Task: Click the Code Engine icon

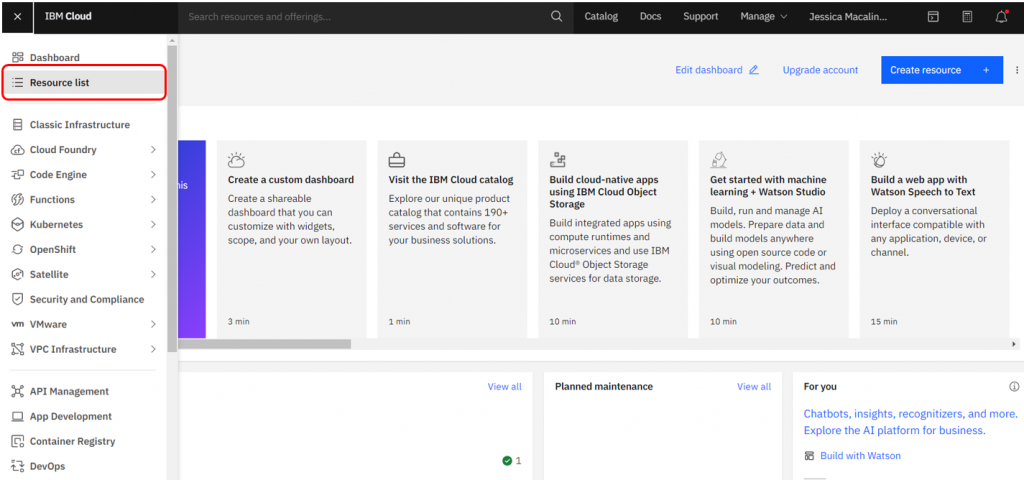Action: pyautogui.click(x=18, y=174)
